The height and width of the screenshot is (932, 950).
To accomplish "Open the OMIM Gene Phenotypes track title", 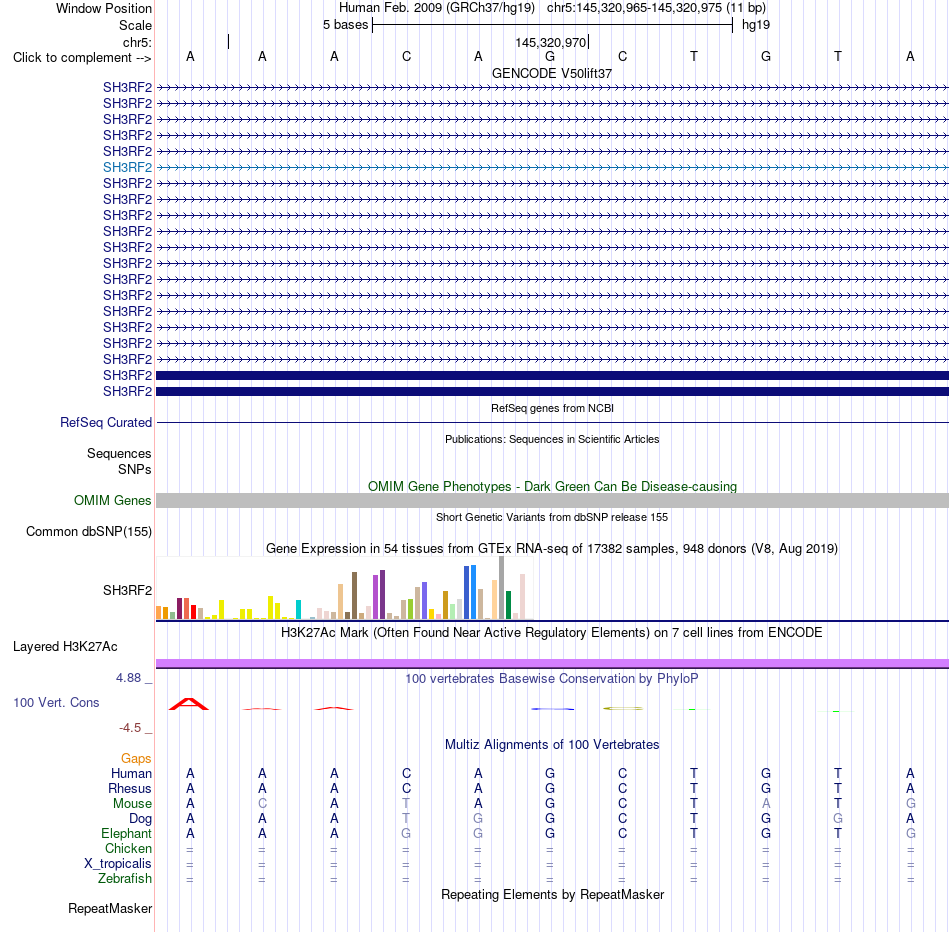I will [552, 487].
